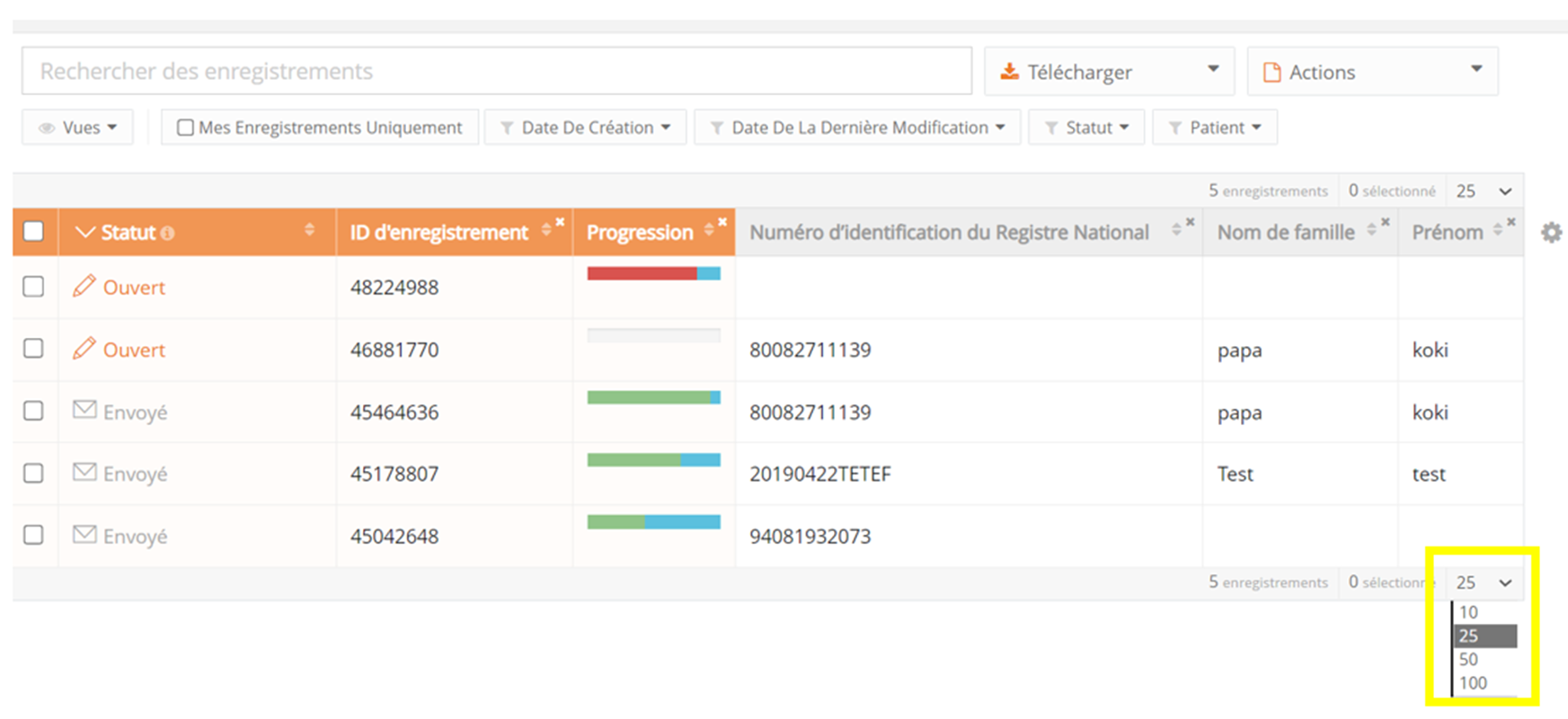1568x719 pixels.
Task: Enable Mes Enregistrements Uniquement checkbox
Action: (185, 128)
